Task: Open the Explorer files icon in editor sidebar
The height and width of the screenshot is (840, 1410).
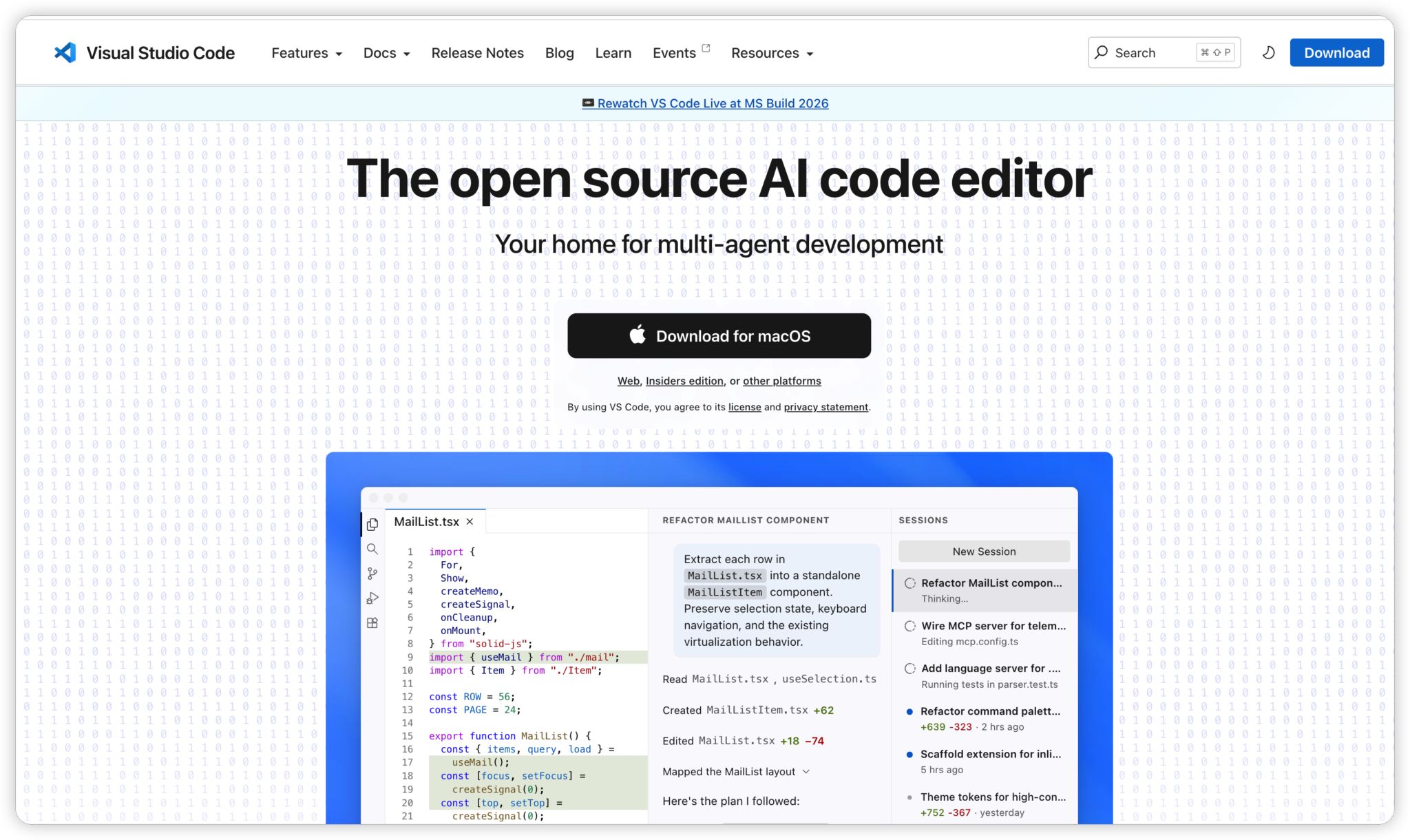Action: click(x=372, y=524)
